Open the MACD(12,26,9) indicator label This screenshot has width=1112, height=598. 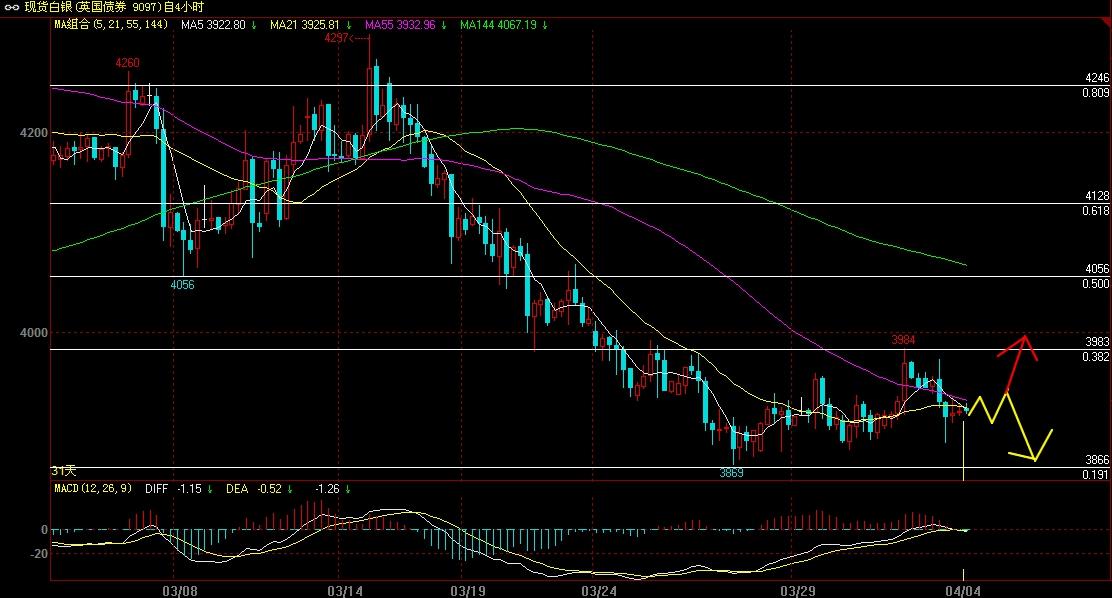[x=92, y=489]
